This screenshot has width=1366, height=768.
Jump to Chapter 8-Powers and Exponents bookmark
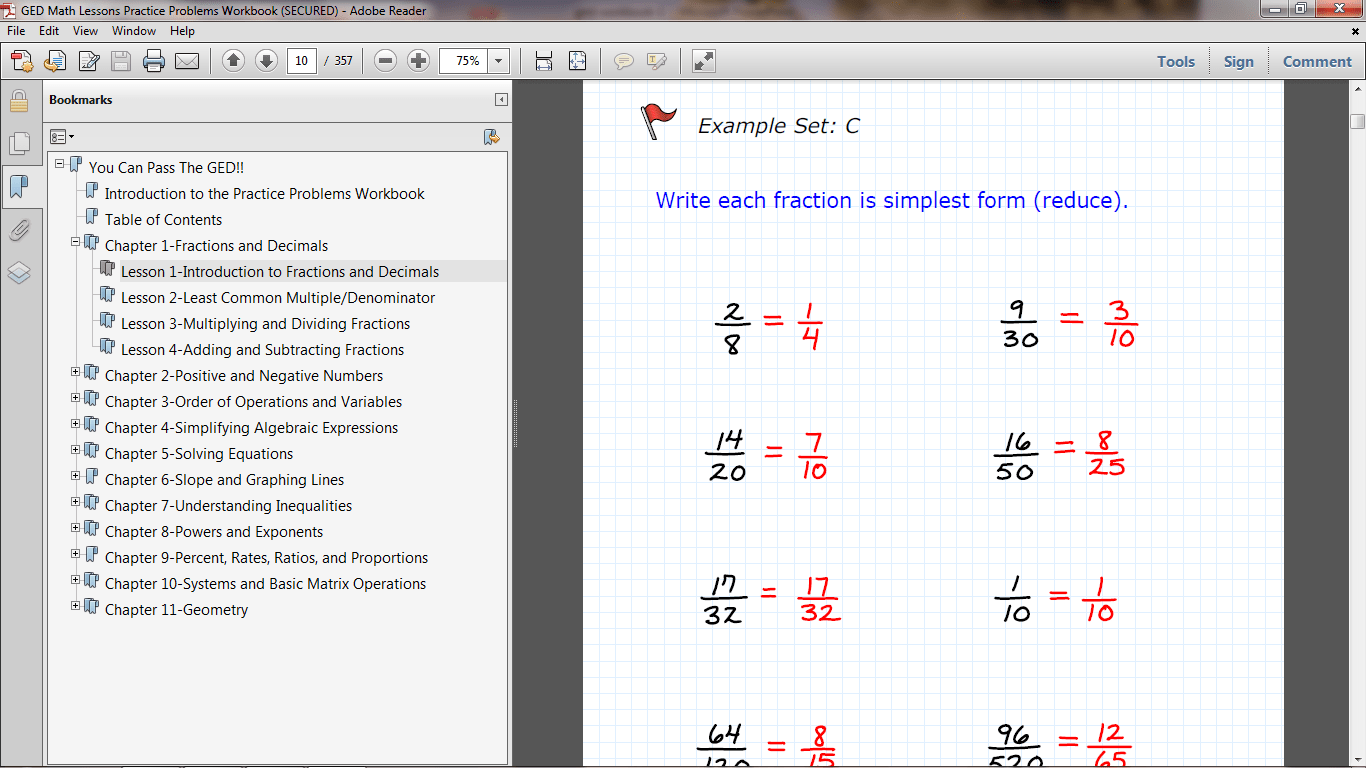pos(214,532)
